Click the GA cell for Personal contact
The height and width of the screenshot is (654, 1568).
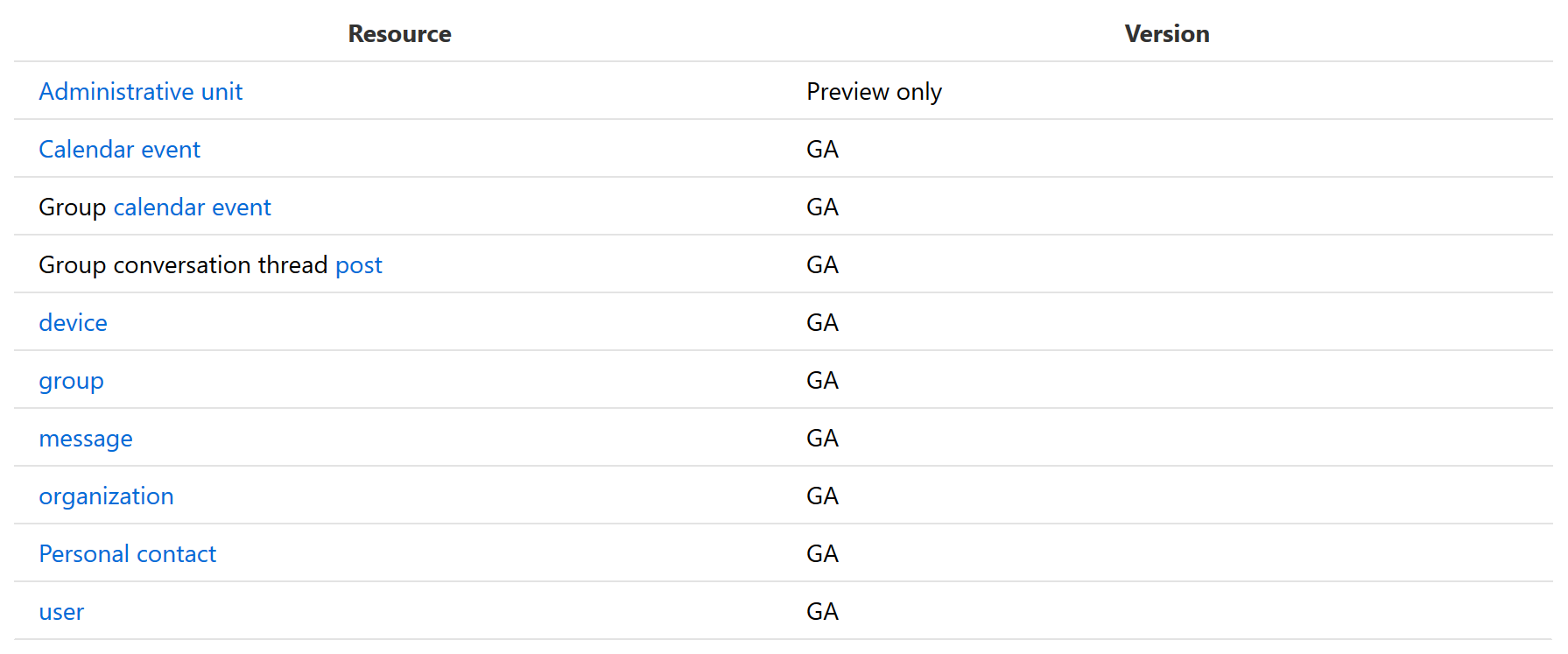pyautogui.click(x=822, y=554)
